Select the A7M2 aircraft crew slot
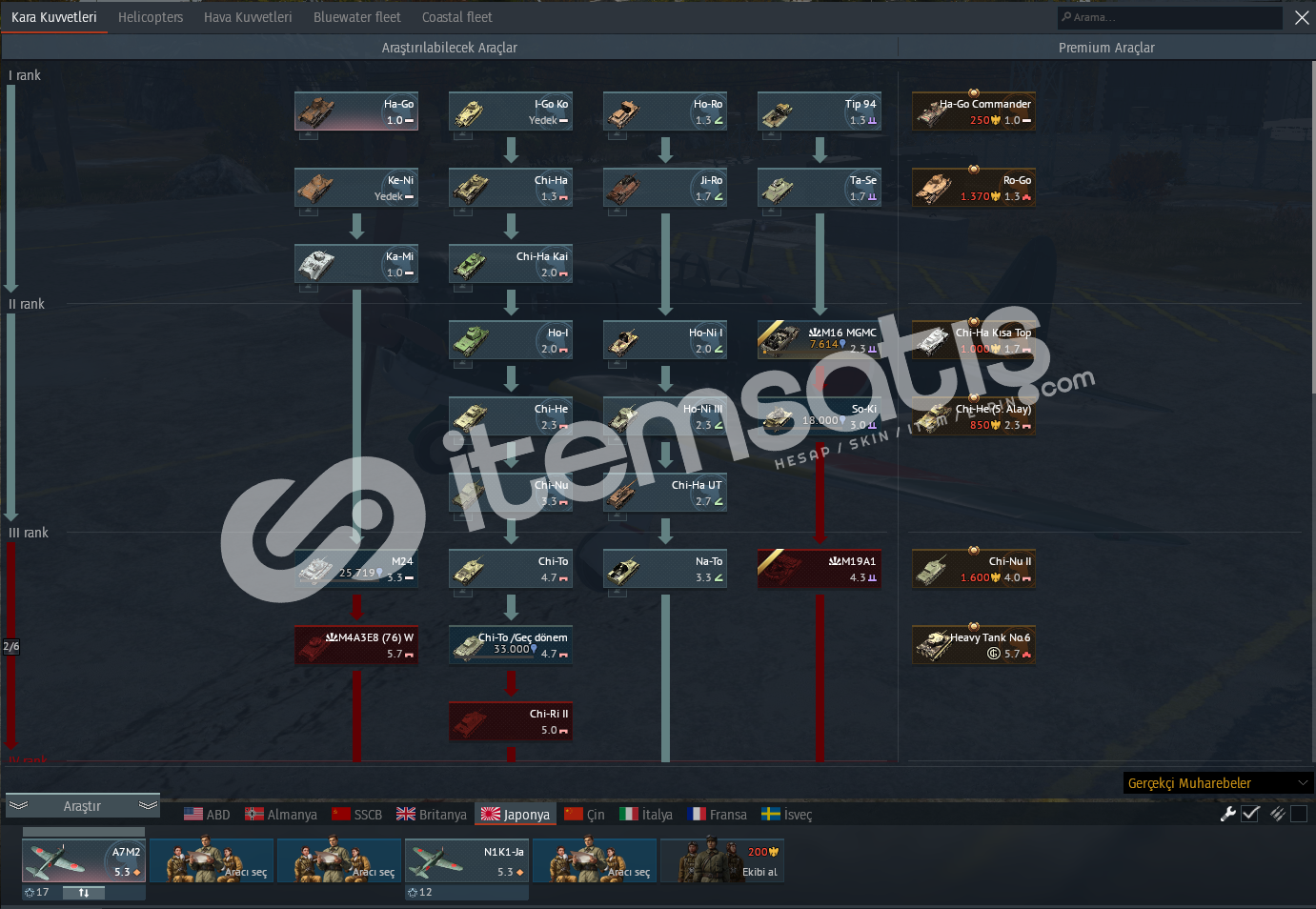 (84, 860)
